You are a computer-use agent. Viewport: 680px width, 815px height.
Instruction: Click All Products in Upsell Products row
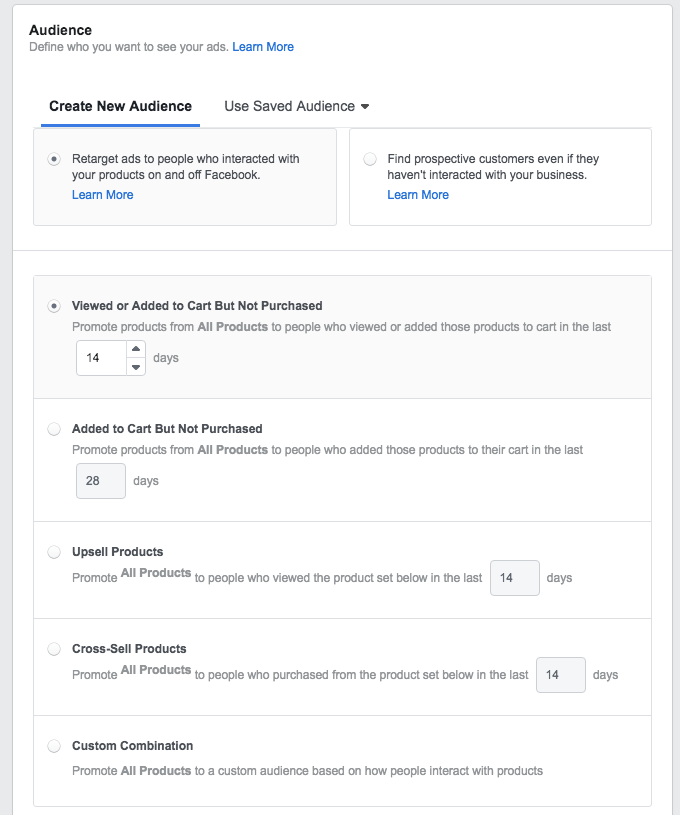pyautogui.click(x=156, y=573)
